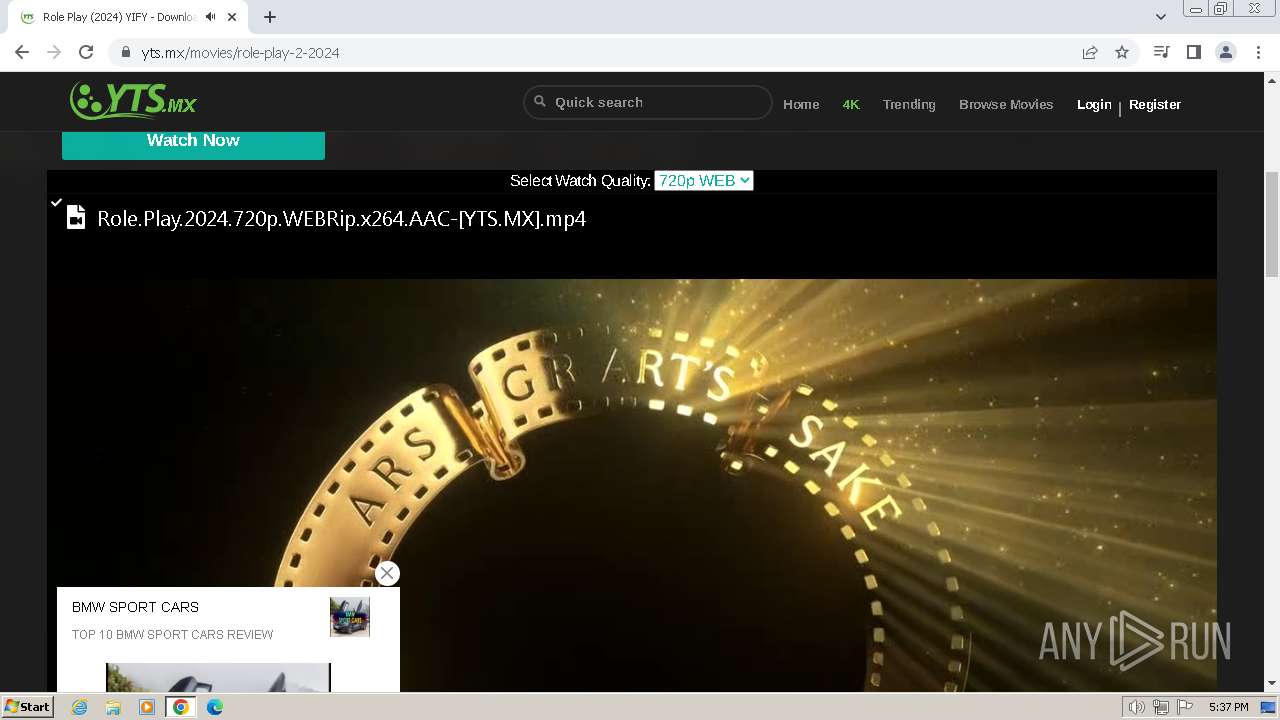Image resolution: width=1280 pixels, height=720 pixels.
Task: Open the Trending menu link
Action: (x=909, y=104)
